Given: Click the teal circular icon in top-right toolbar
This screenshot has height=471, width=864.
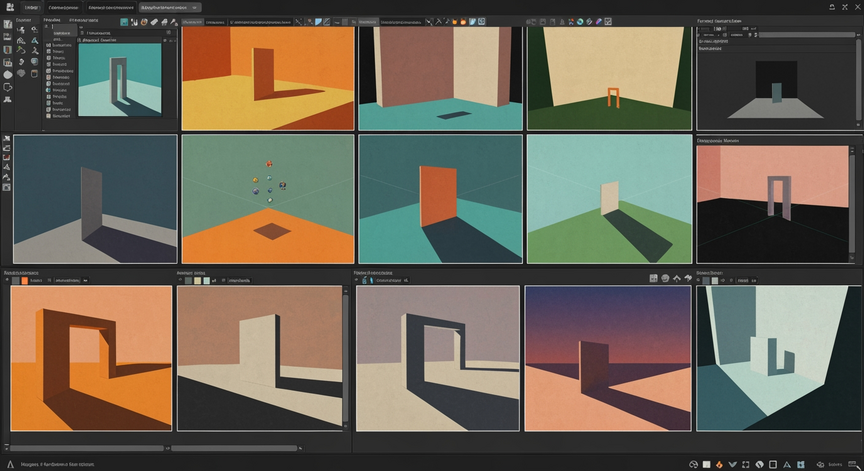Looking at the screenshot, I should pyautogui.click(x=580, y=21).
